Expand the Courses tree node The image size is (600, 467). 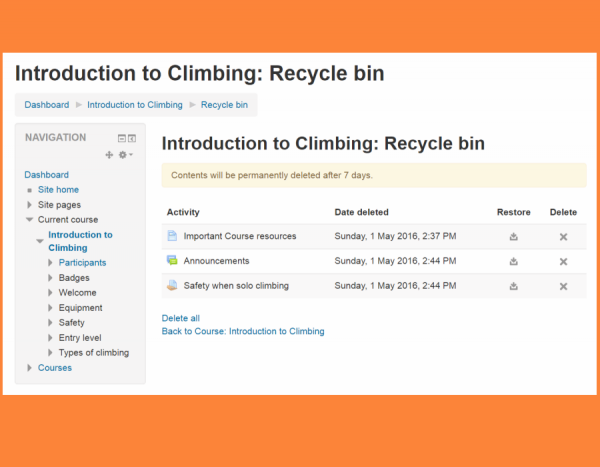[x=30, y=368]
